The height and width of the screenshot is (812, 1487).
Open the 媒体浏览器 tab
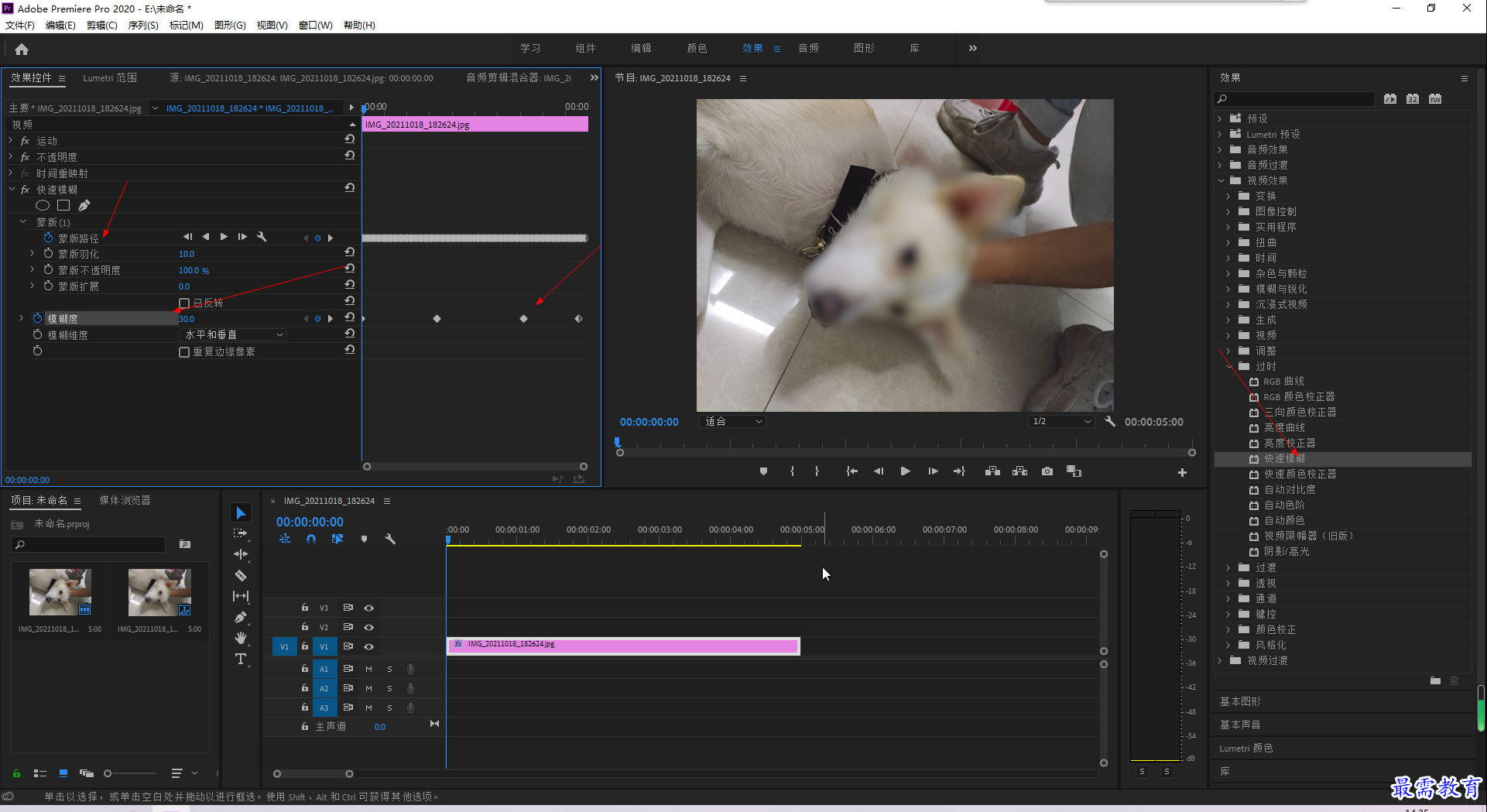click(x=125, y=500)
